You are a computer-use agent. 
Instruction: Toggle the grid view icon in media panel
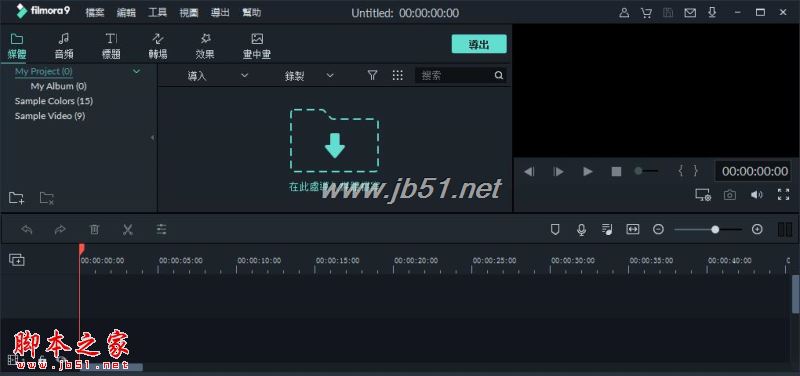[x=398, y=76]
